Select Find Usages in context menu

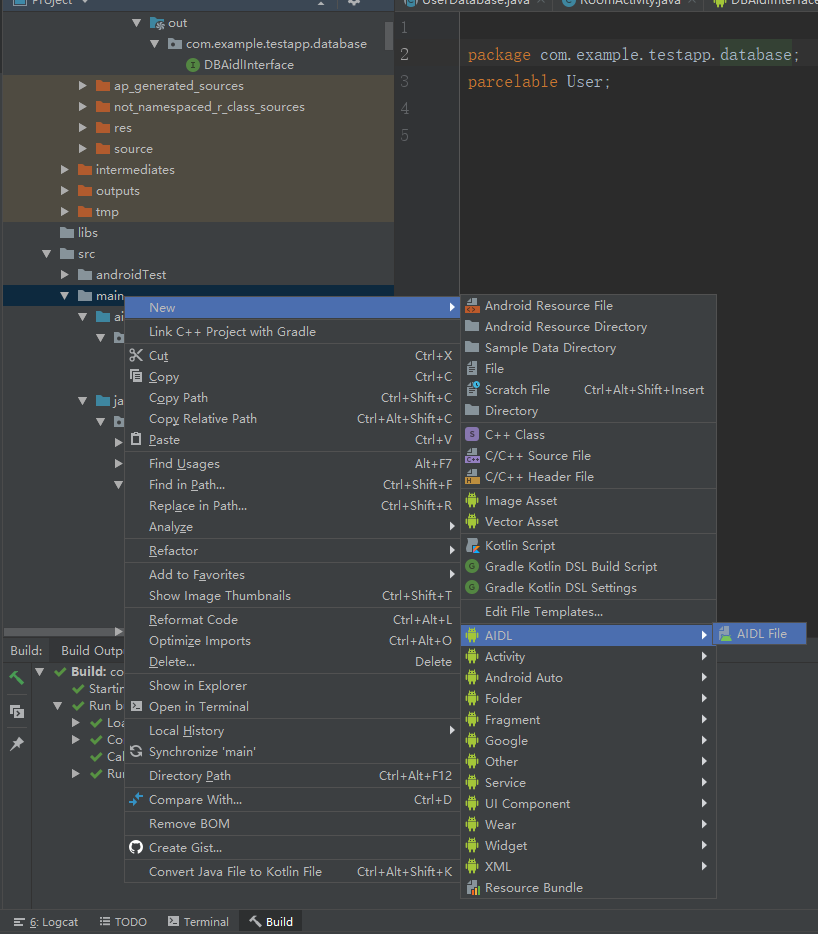292,463
